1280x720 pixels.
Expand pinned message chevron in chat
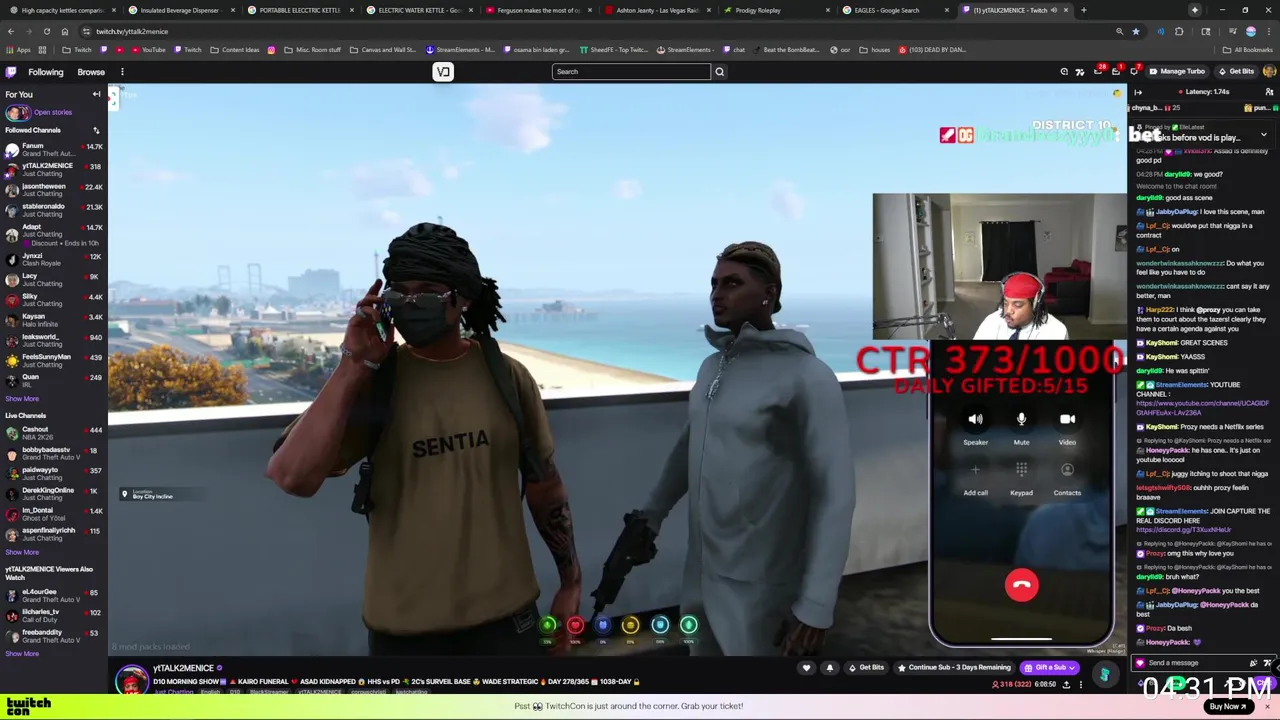coord(1263,135)
